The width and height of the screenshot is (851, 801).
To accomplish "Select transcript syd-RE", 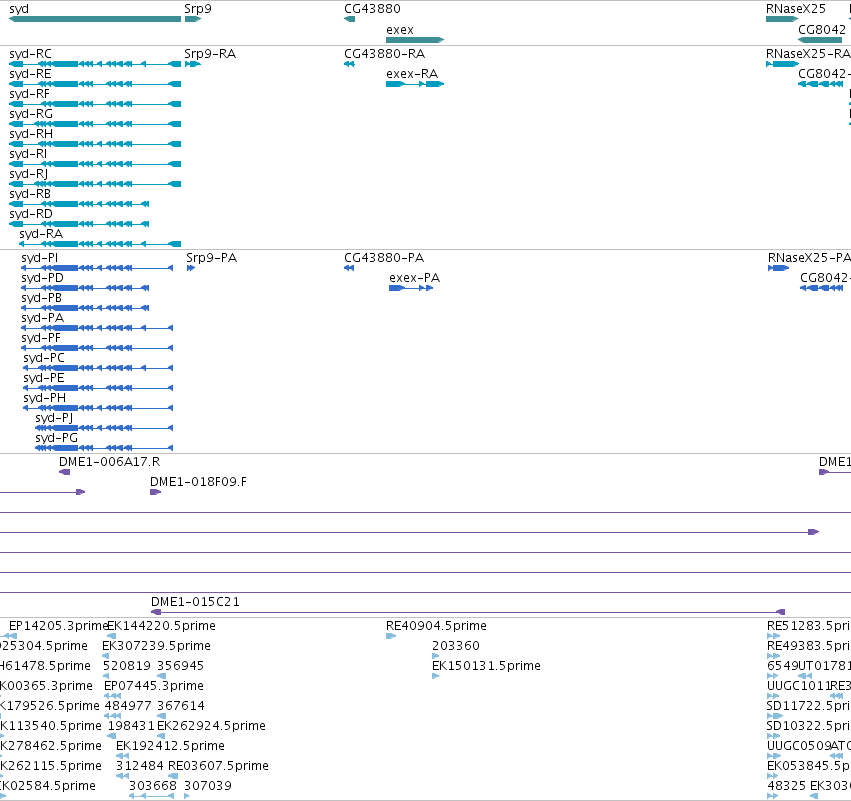I will [95, 84].
